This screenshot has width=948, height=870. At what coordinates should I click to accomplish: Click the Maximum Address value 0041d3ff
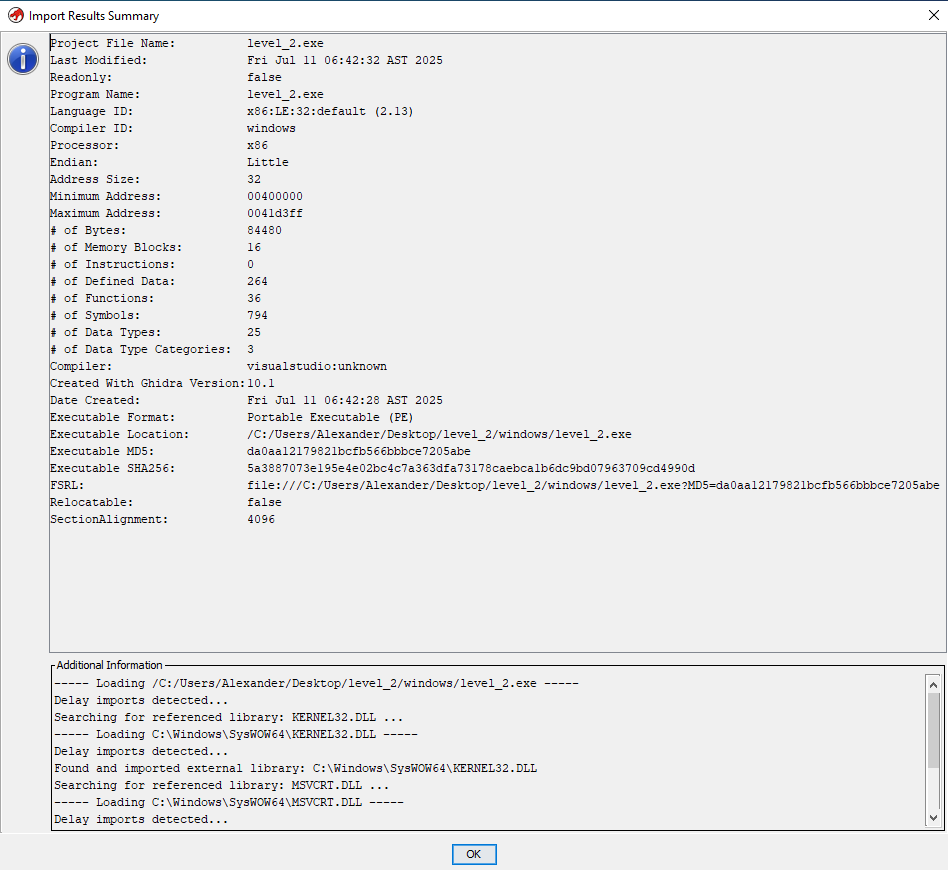click(x=275, y=213)
